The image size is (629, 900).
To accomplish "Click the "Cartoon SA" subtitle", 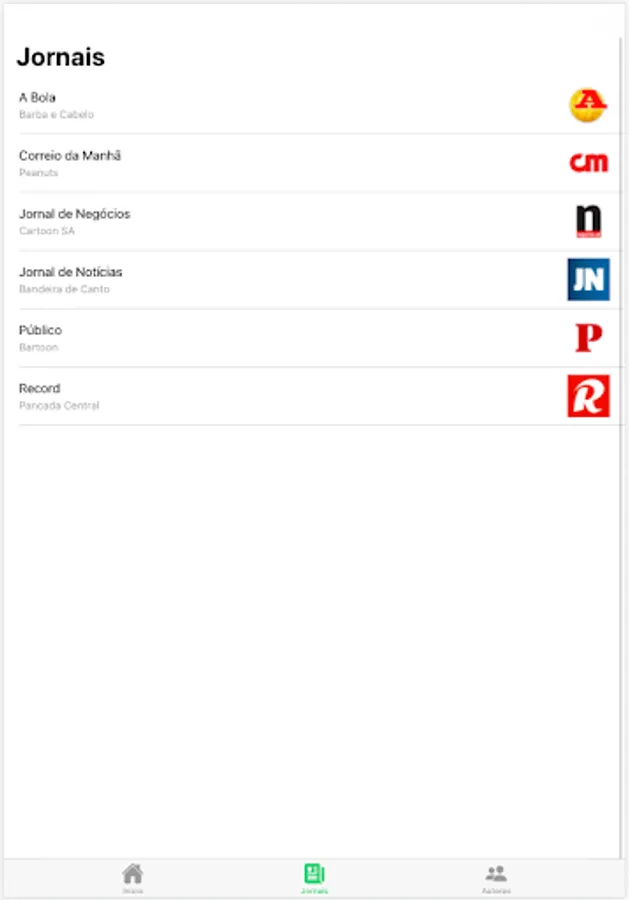I will pyautogui.click(x=47, y=231).
